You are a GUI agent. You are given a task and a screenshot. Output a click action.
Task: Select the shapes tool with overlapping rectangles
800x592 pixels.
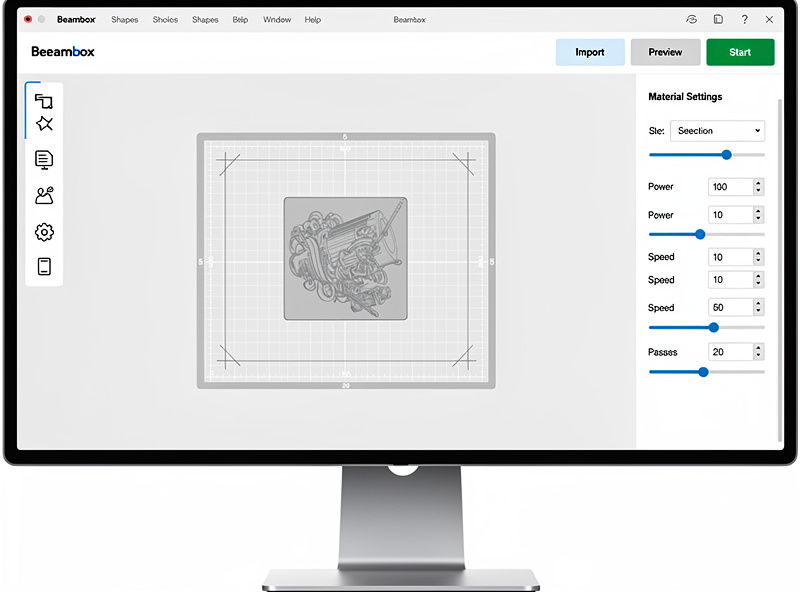click(44, 101)
